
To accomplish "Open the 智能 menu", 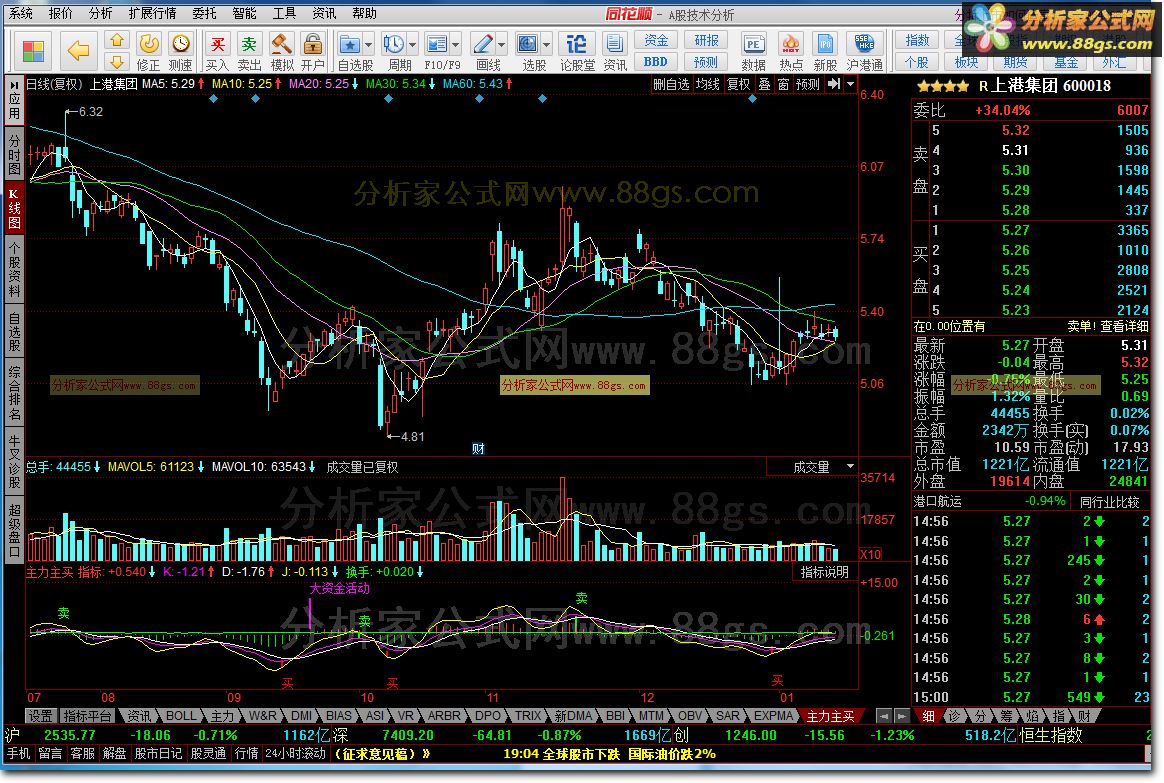I will coord(243,13).
